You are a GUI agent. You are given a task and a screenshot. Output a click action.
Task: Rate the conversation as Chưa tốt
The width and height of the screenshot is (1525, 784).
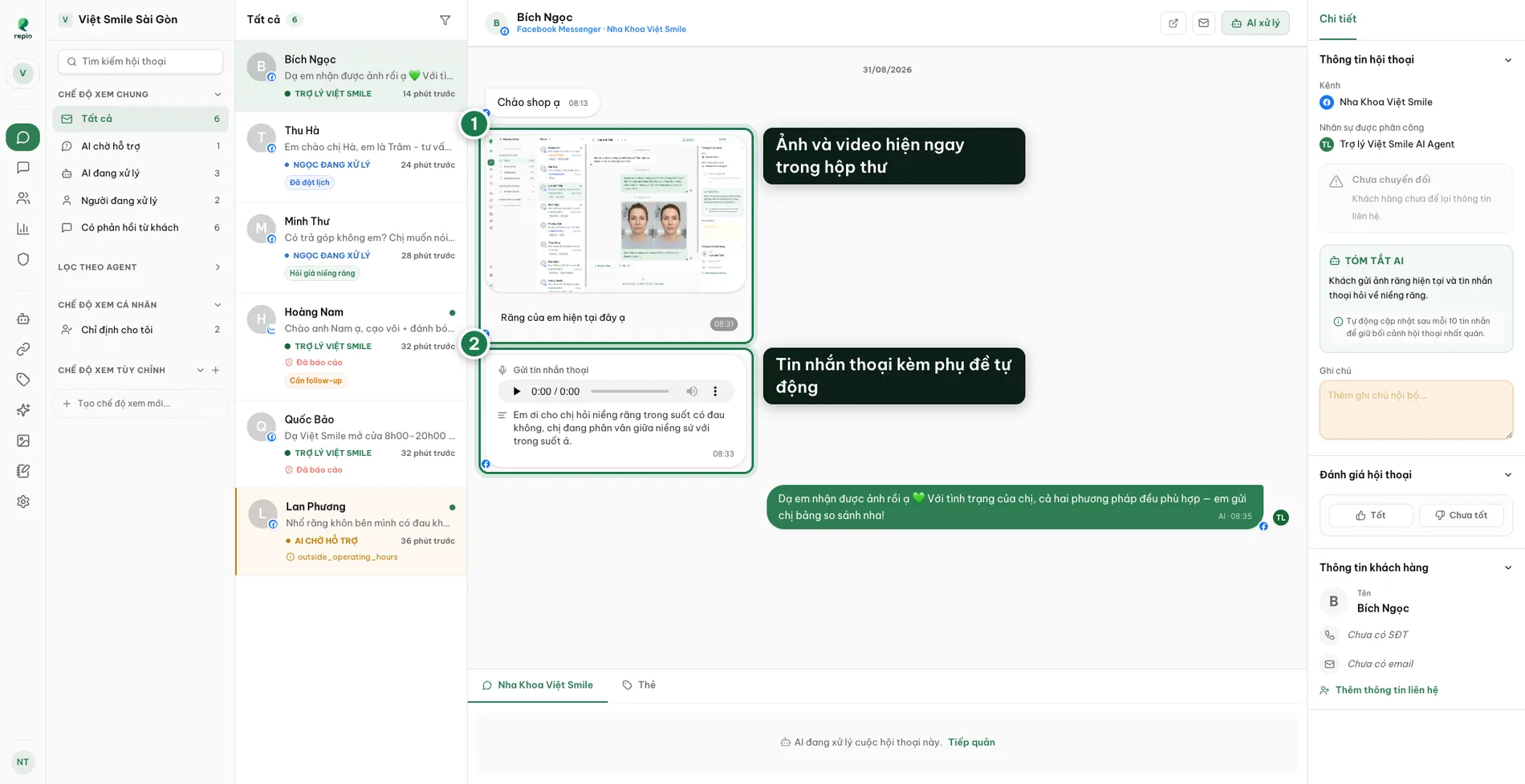click(x=1461, y=515)
